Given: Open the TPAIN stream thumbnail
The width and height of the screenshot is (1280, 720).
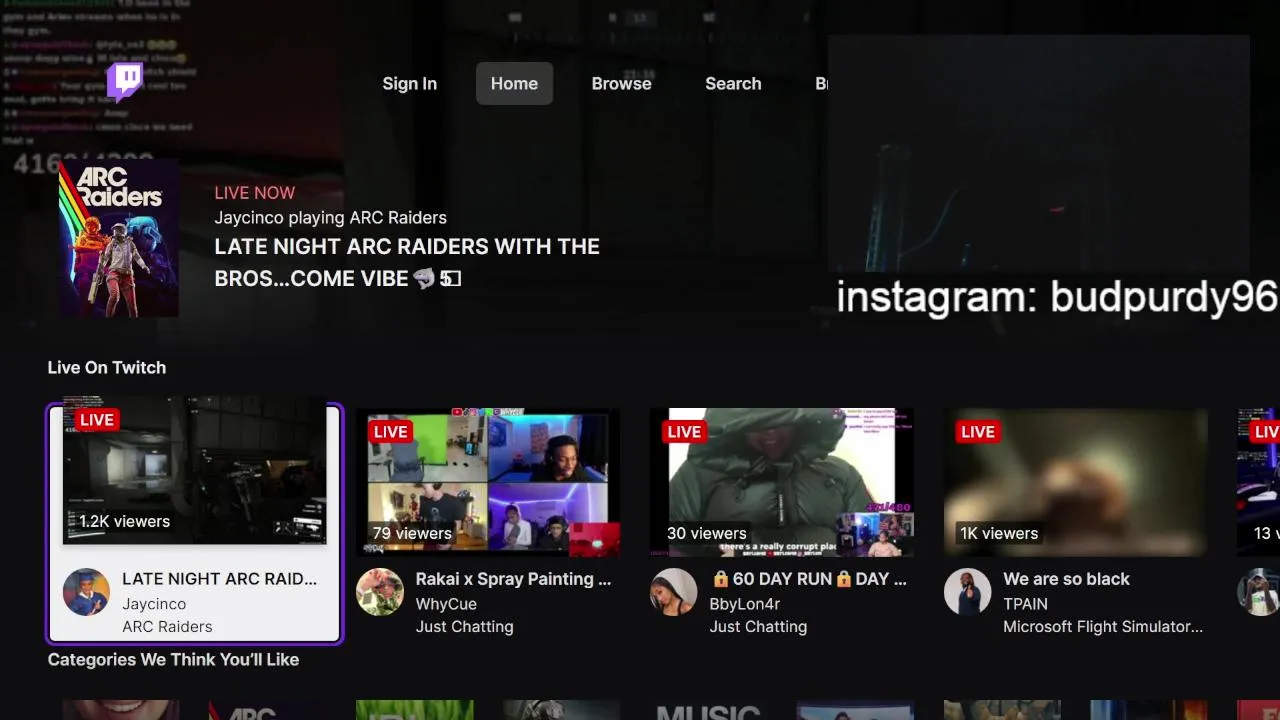Looking at the screenshot, I should pyautogui.click(x=1076, y=482).
